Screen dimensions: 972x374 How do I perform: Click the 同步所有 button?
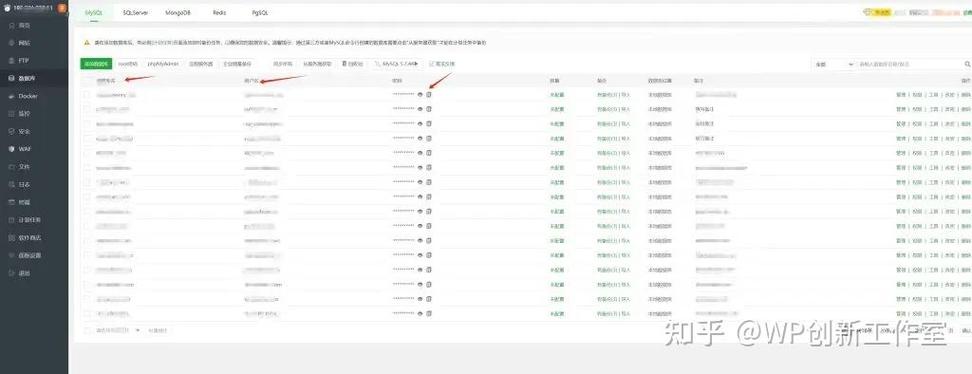point(283,64)
